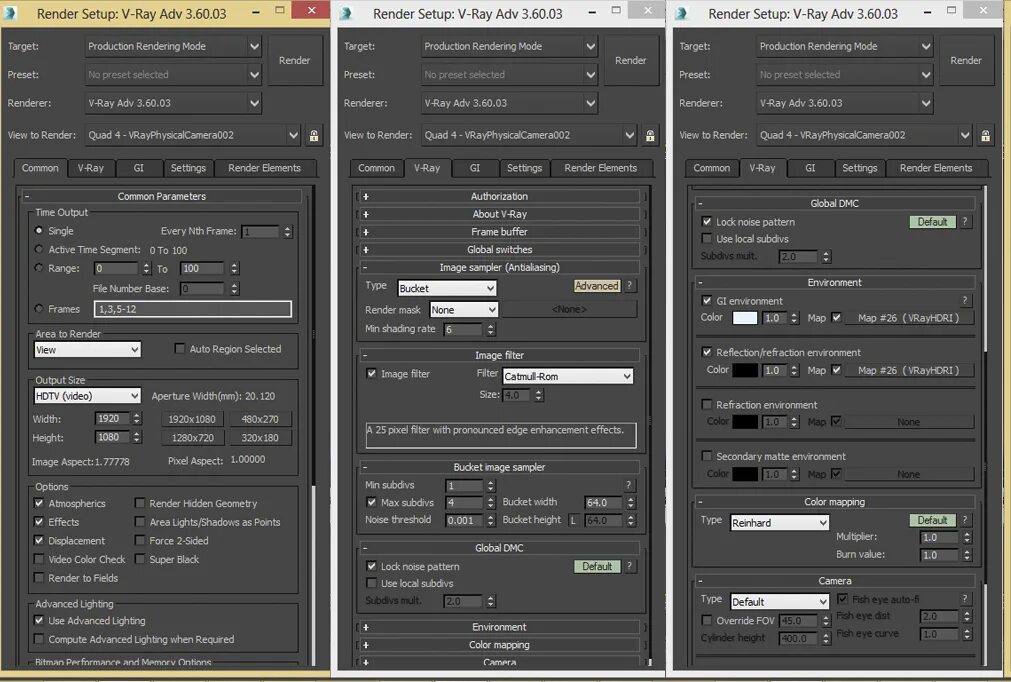
Task: Click Default button in right window Global DMC
Action: [x=932, y=222]
